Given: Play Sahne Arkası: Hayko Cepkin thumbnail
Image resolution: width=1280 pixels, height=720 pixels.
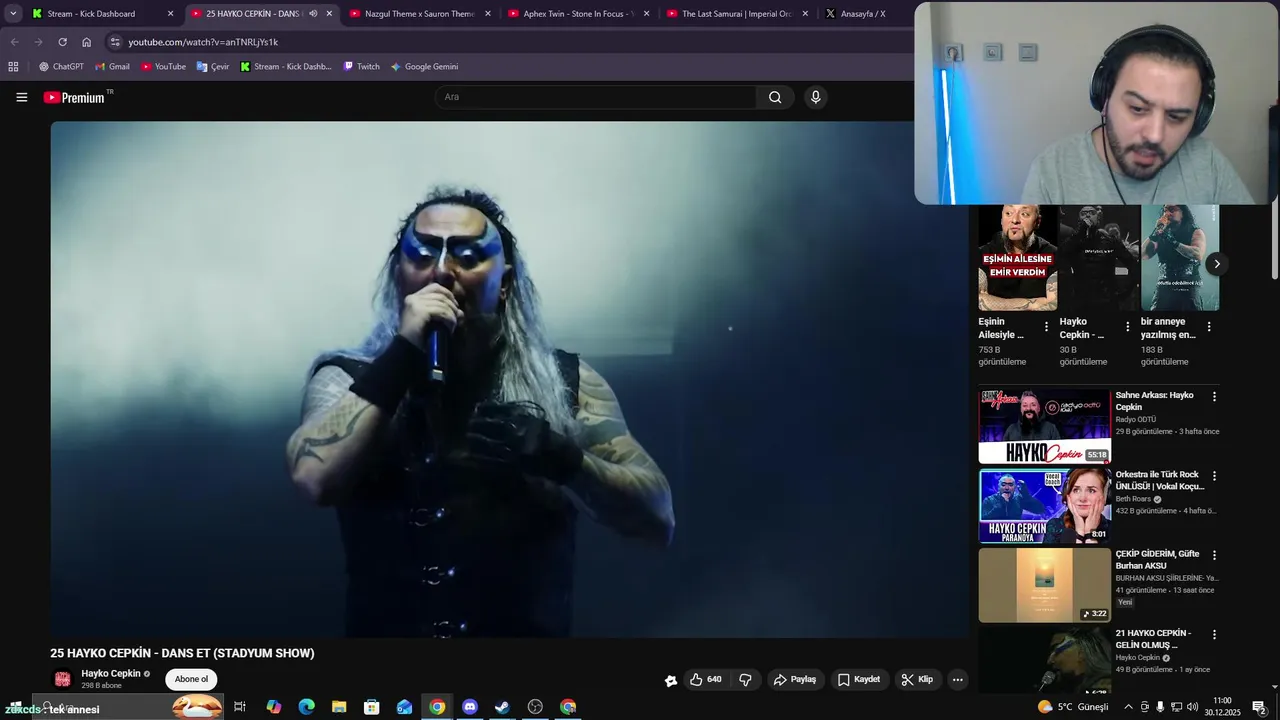Looking at the screenshot, I should [x=1044, y=426].
